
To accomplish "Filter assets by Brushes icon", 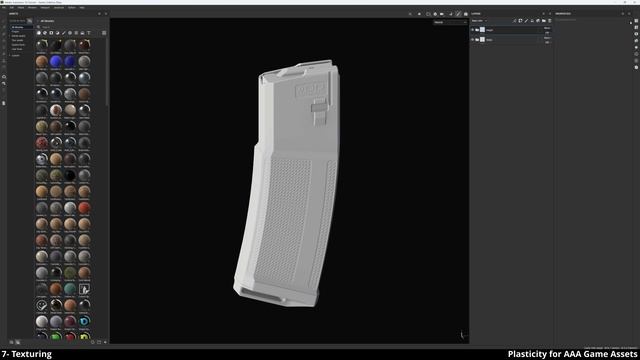I will (x=63, y=33).
